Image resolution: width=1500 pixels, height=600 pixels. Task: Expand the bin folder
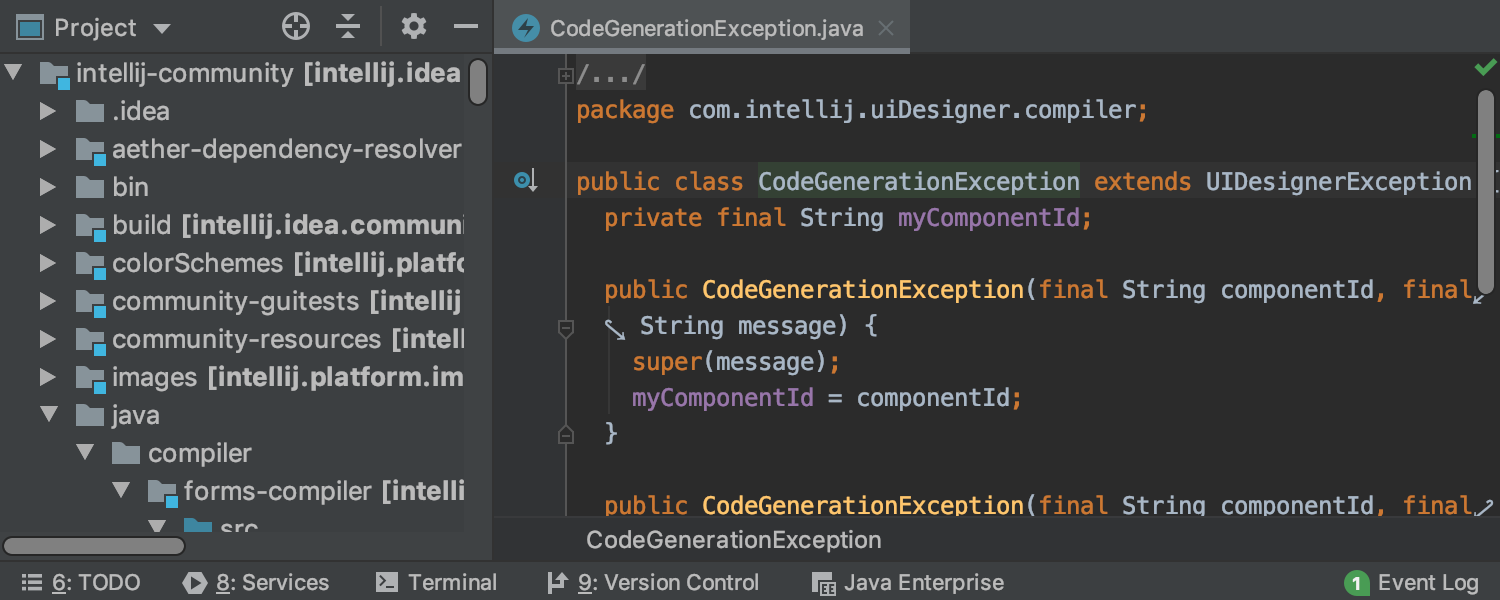point(47,186)
